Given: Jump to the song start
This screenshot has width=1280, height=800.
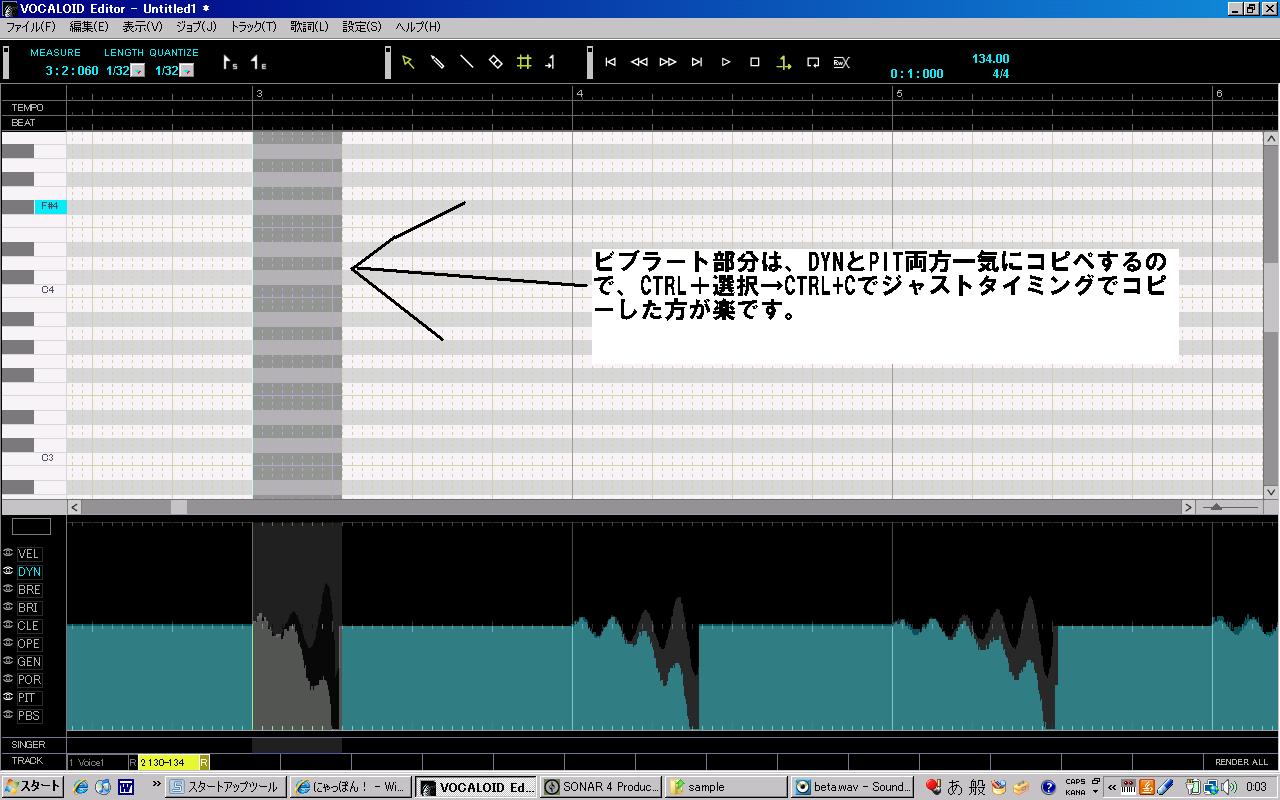Looking at the screenshot, I should [x=610, y=62].
